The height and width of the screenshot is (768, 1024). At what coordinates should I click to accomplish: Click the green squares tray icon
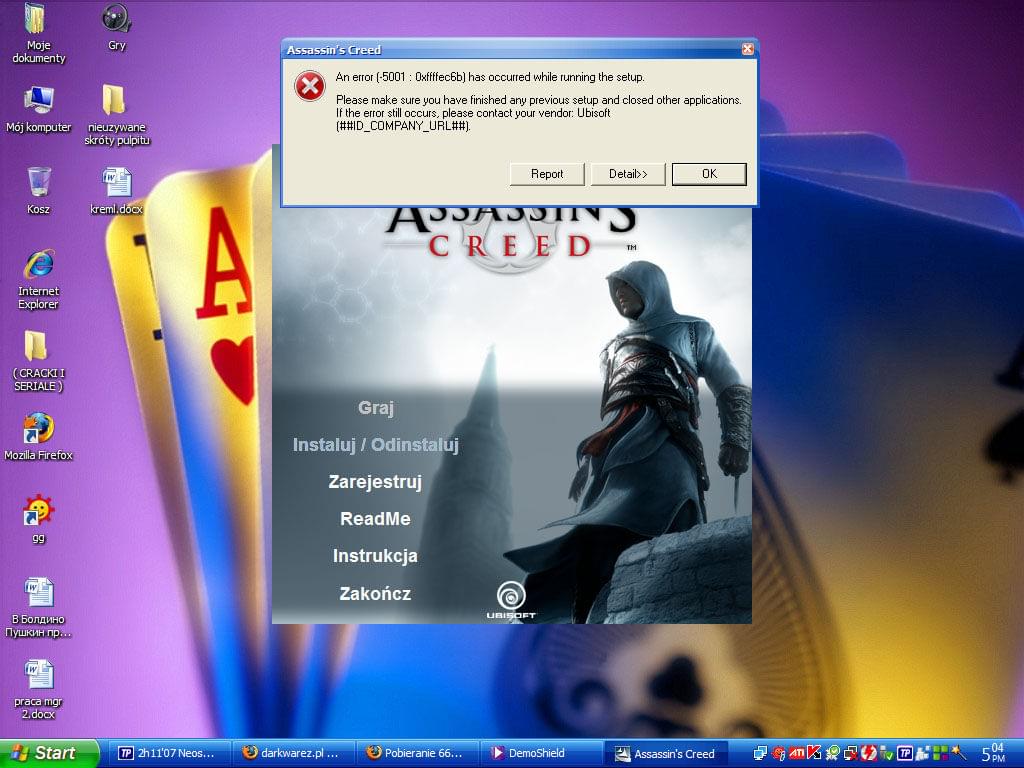click(940, 753)
